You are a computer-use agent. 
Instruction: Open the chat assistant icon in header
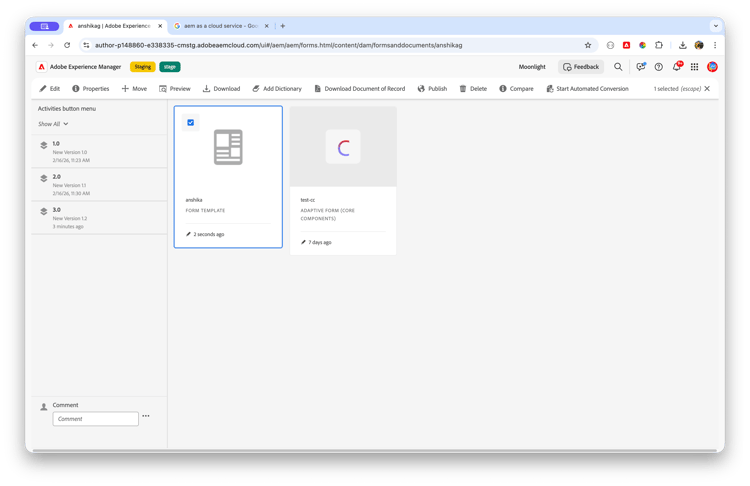click(640, 67)
